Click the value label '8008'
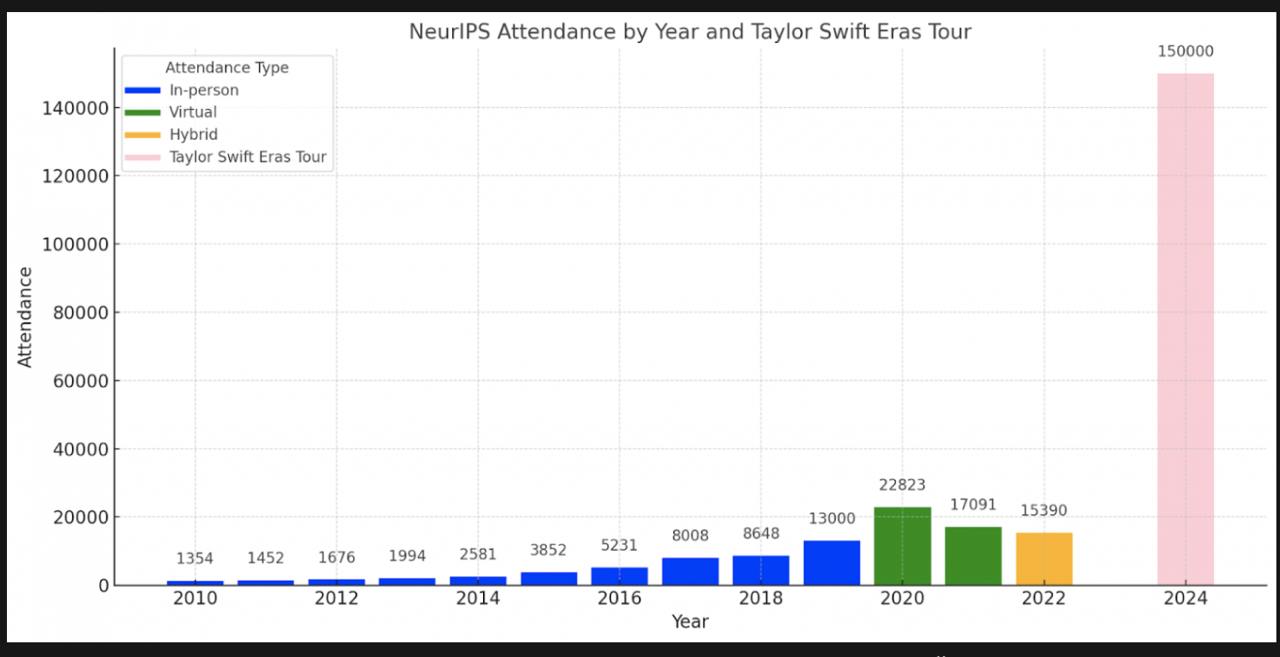The height and width of the screenshot is (657, 1280). [690, 536]
